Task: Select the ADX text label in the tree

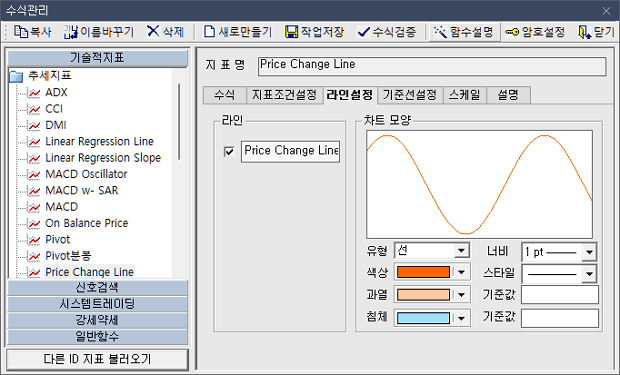Action: (x=56, y=93)
